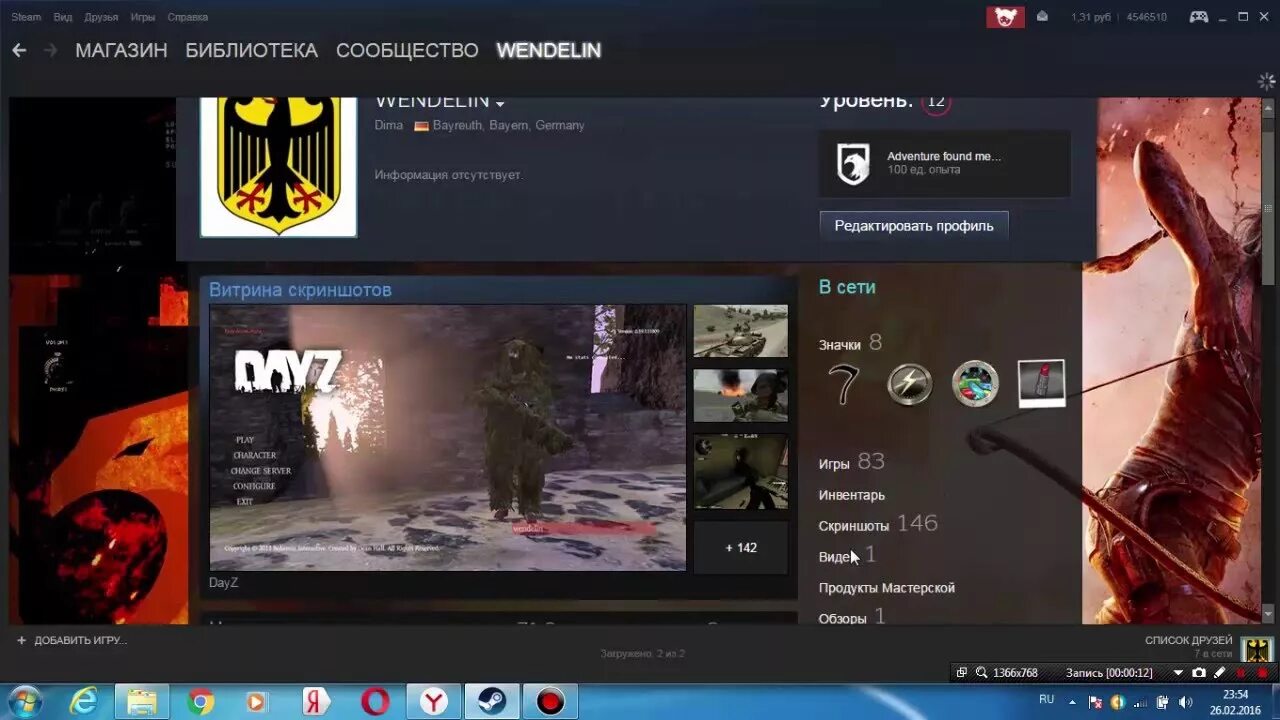Stop recording with the last red button
The image size is (1280, 720).
[1262, 673]
